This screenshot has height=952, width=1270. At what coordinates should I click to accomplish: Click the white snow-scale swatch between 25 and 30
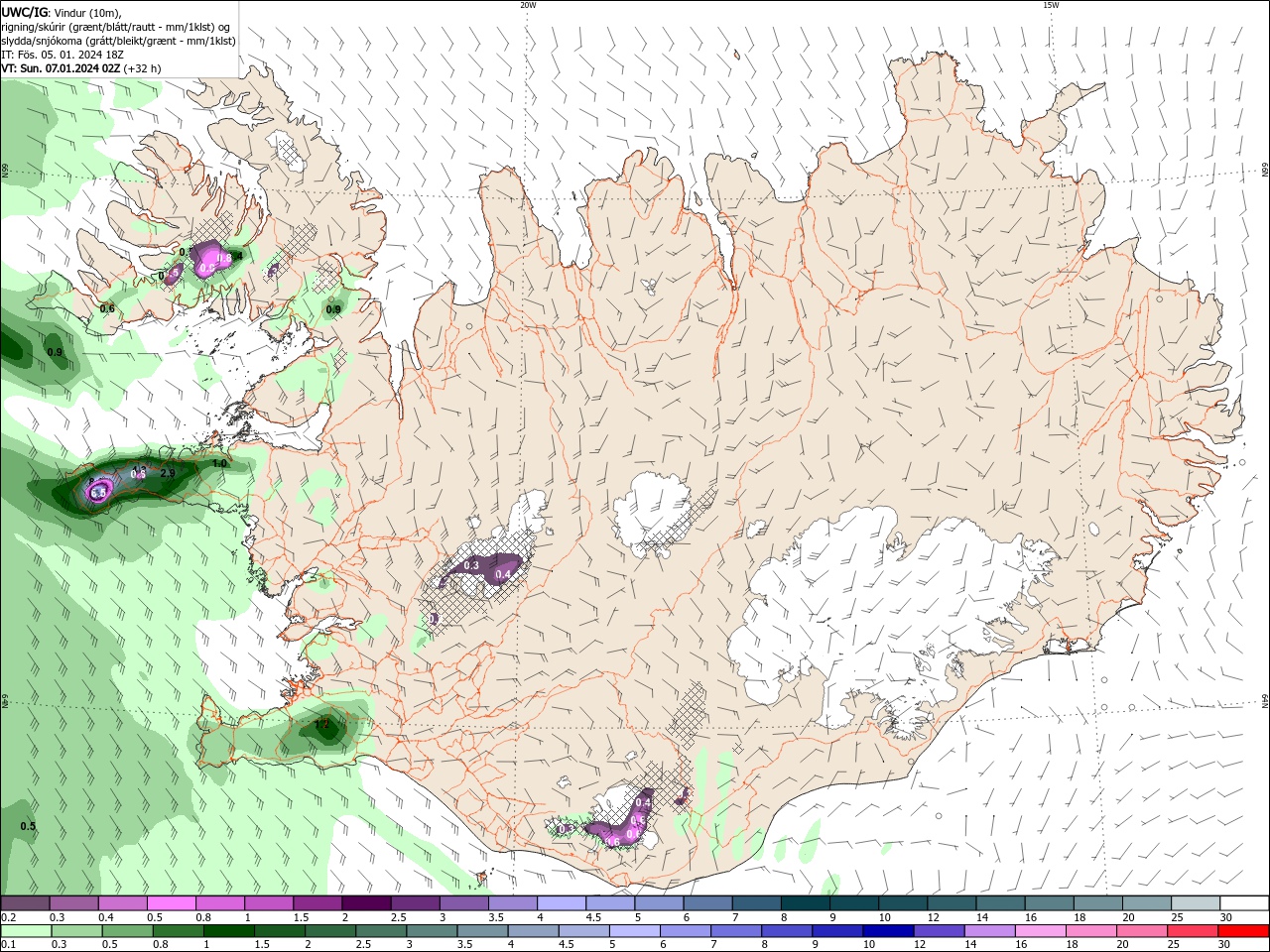pyautogui.click(x=1196, y=903)
